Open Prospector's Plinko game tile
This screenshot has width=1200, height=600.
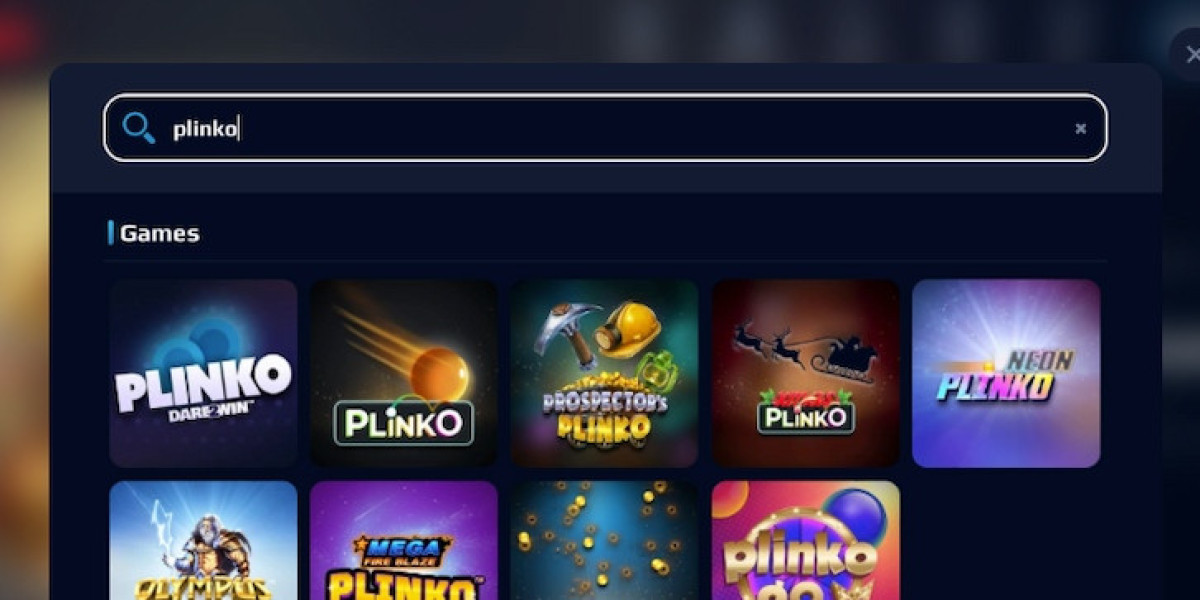[605, 373]
